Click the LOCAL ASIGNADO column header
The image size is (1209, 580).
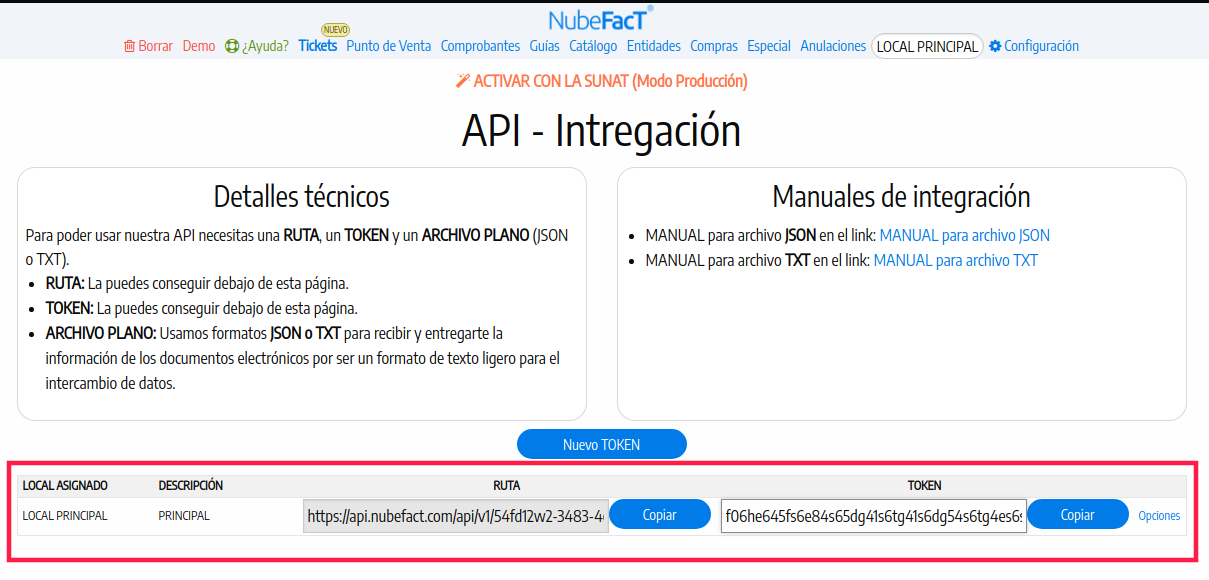tap(65, 486)
